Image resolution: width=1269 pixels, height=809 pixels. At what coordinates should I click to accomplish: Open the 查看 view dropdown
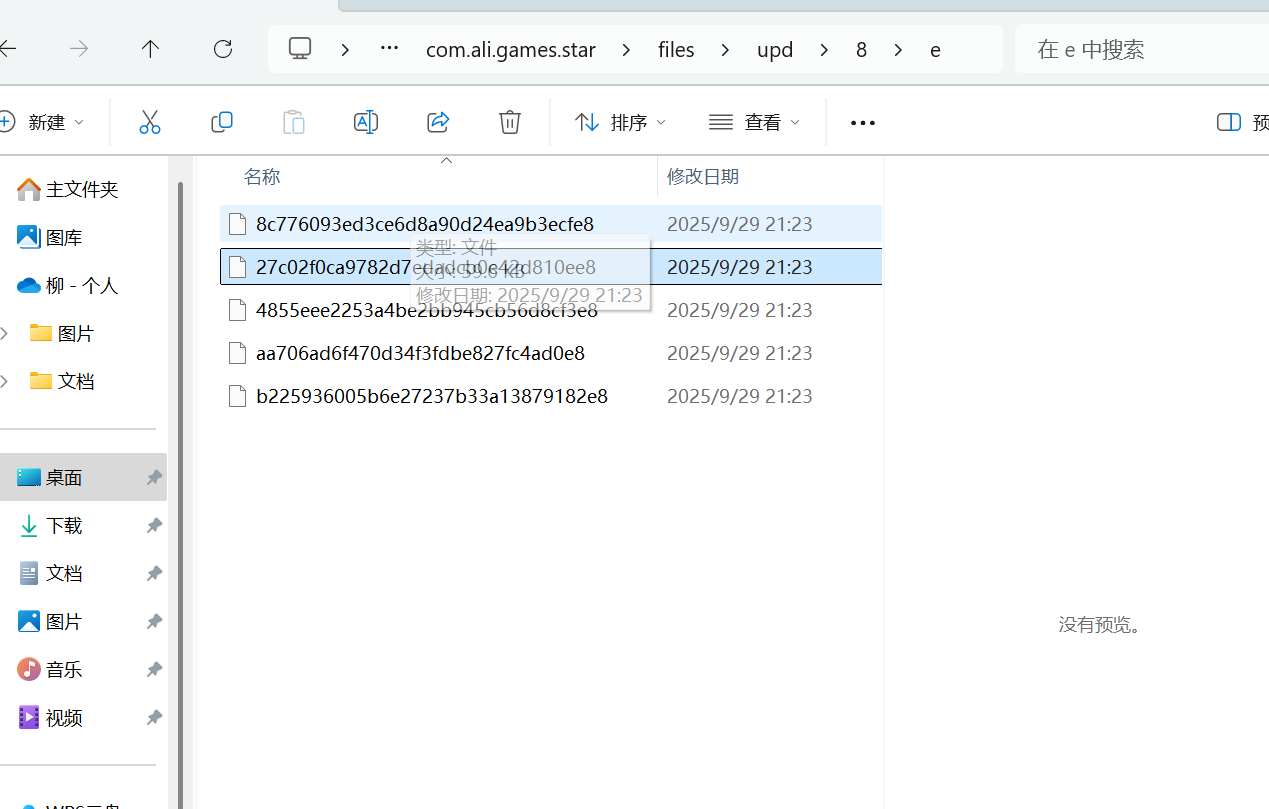pyautogui.click(x=755, y=122)
